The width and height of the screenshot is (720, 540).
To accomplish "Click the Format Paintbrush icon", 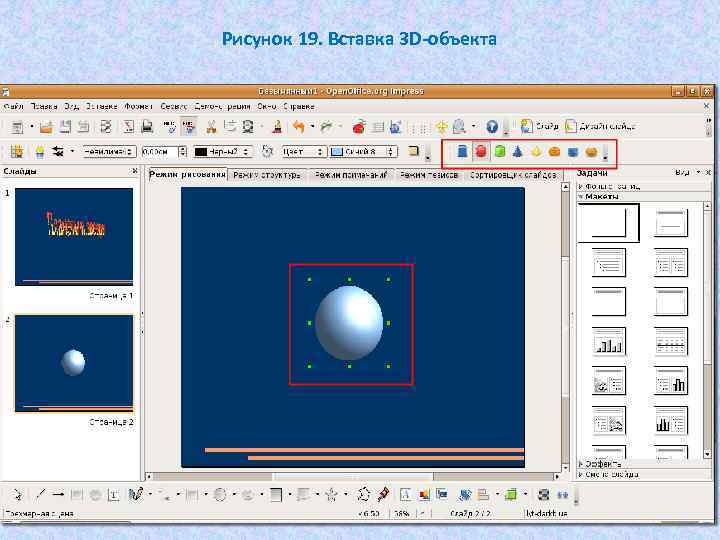I will [x=277, y=126].
